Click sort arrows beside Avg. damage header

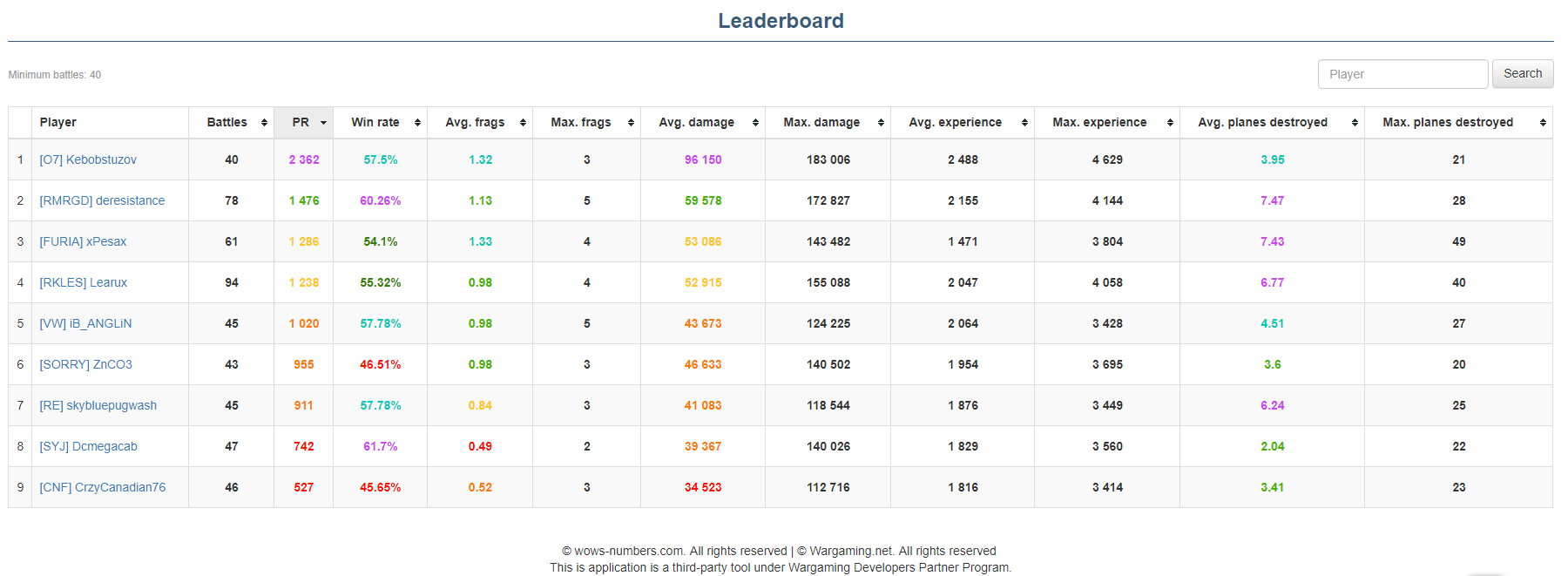tap(755, 123)
